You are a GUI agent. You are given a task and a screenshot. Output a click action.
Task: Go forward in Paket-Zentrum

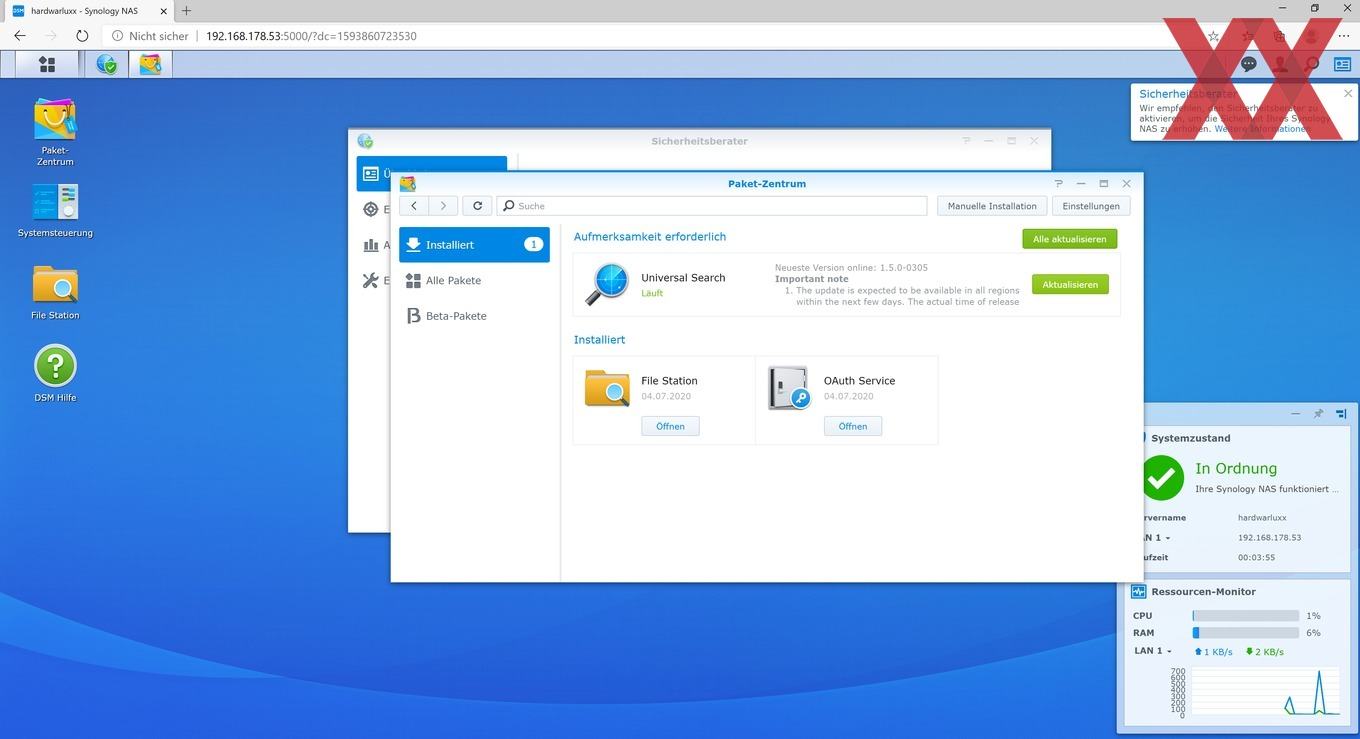click(x=443, y=205)
